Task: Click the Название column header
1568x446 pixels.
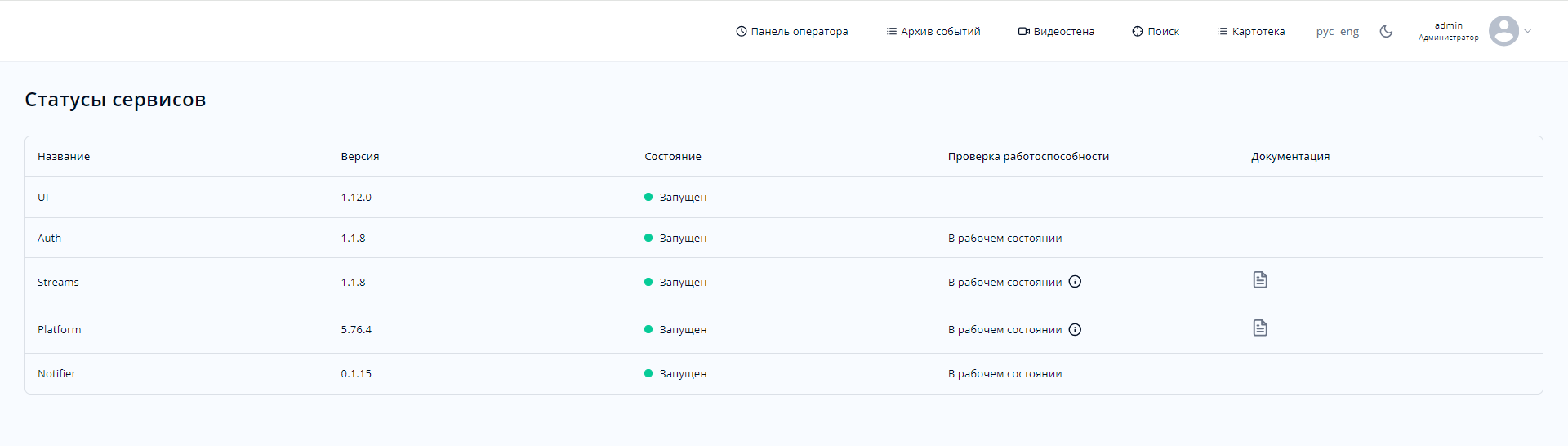Action: pos(64,157)
